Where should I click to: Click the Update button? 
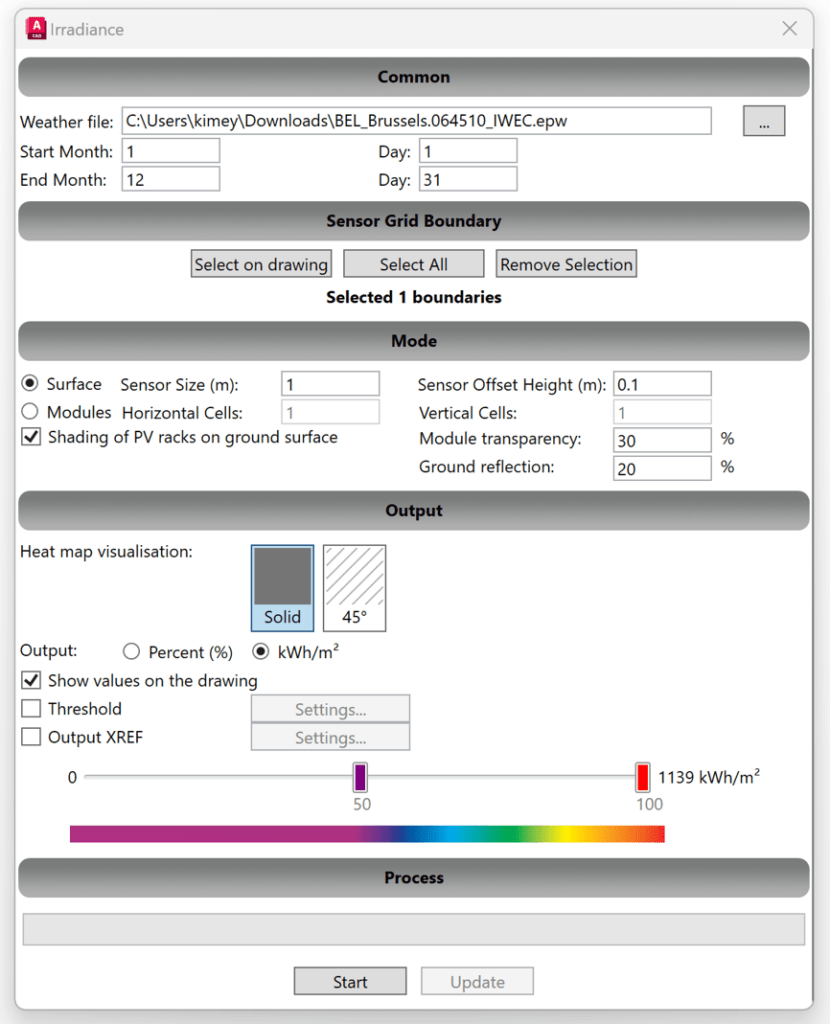pyautogui.click(x=477, y=982)
